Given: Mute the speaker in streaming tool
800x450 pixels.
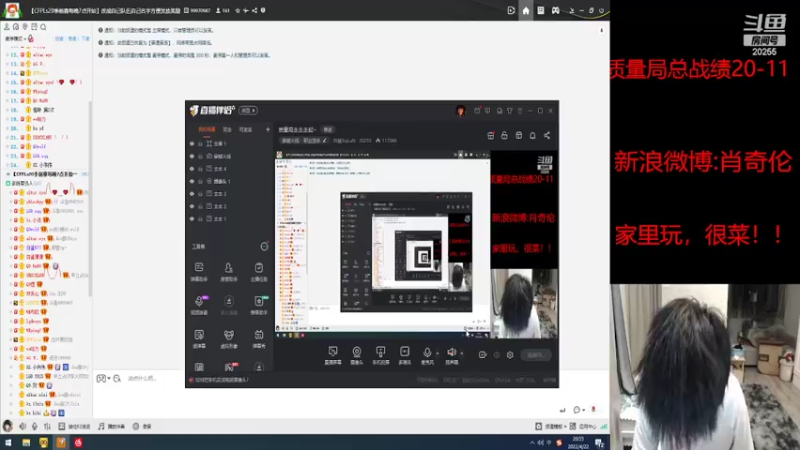Looking at the screenshot, I should click(452, 353).
